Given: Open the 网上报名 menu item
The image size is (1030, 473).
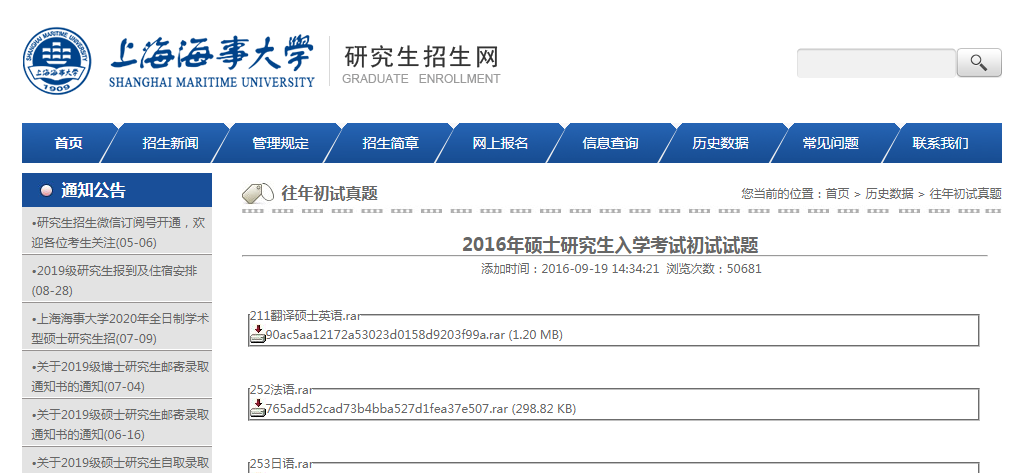Looking at the screenshot, I should 500,143.
